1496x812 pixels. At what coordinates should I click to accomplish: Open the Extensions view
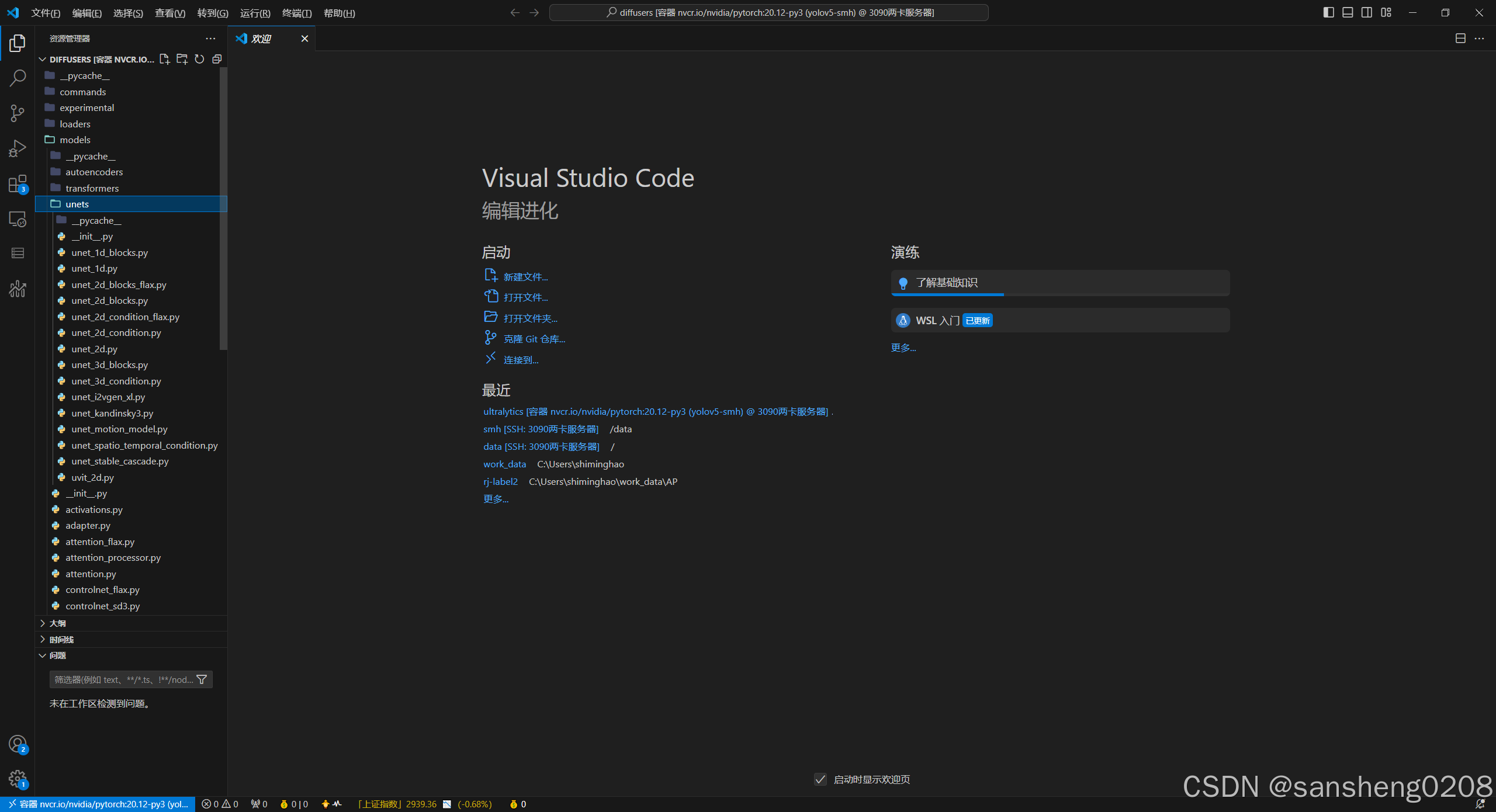click(x=18, y=185)
